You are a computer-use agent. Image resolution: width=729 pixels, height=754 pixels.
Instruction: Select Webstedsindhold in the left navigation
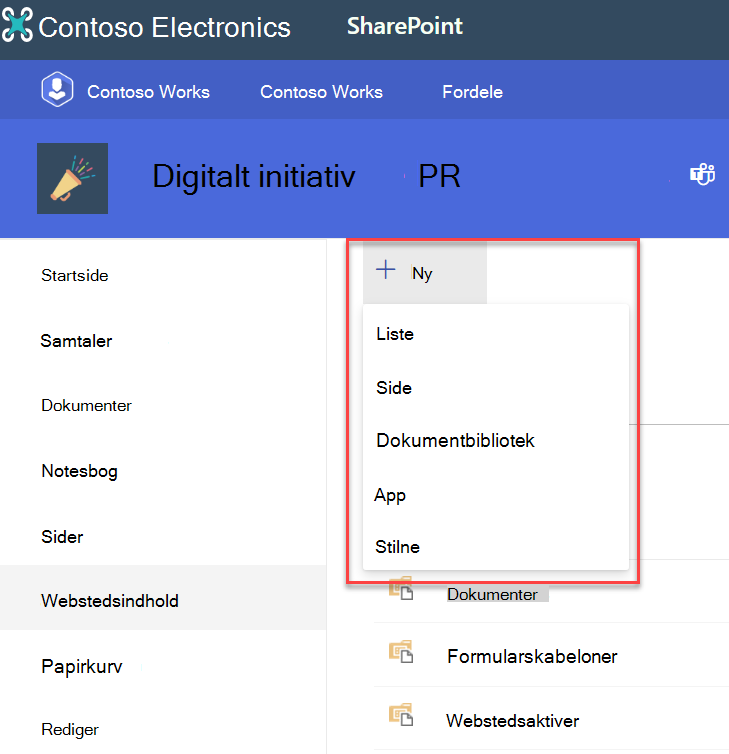[x=163, y=597]
